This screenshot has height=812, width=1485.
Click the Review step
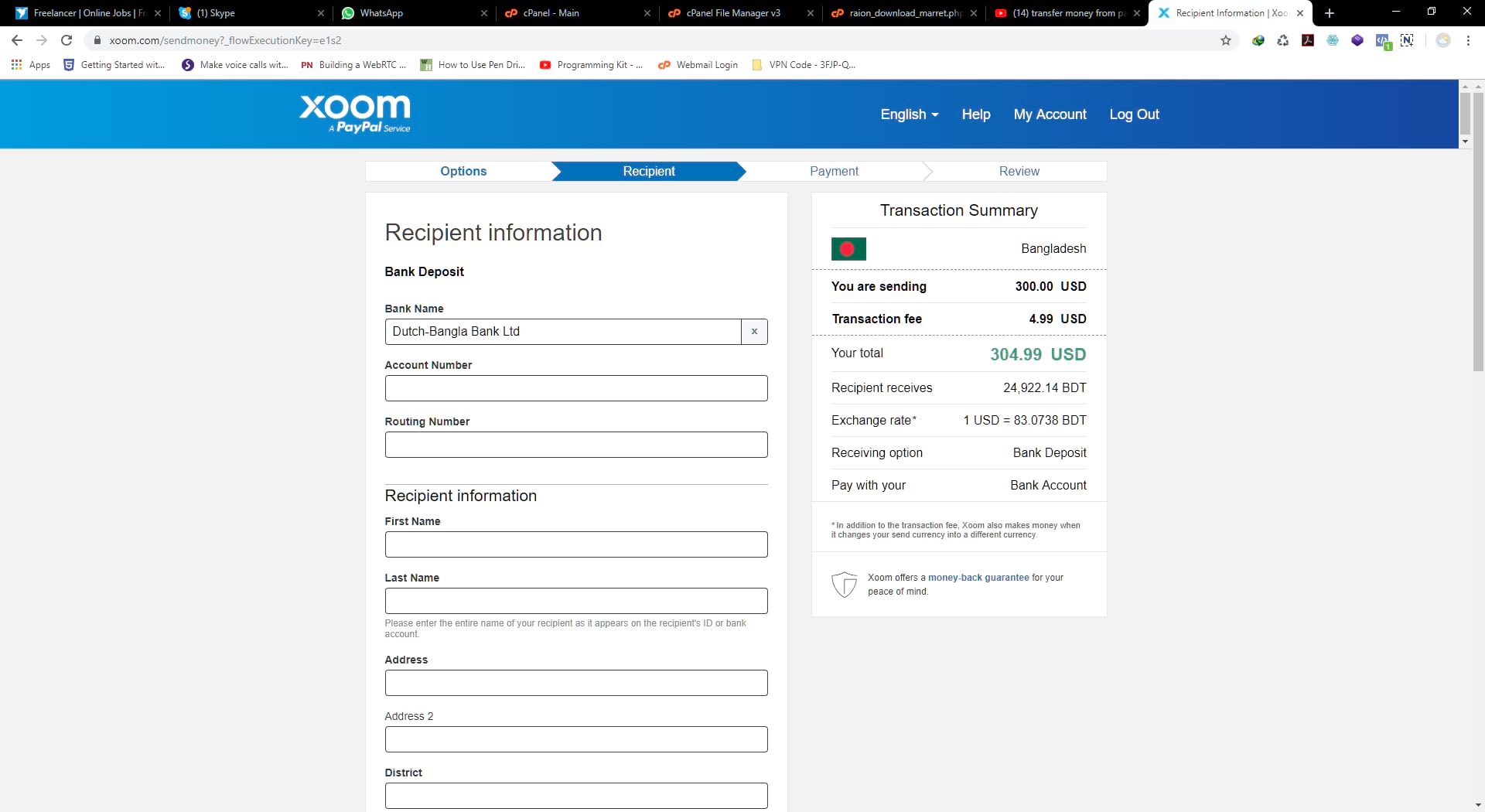pos(1019,172)
